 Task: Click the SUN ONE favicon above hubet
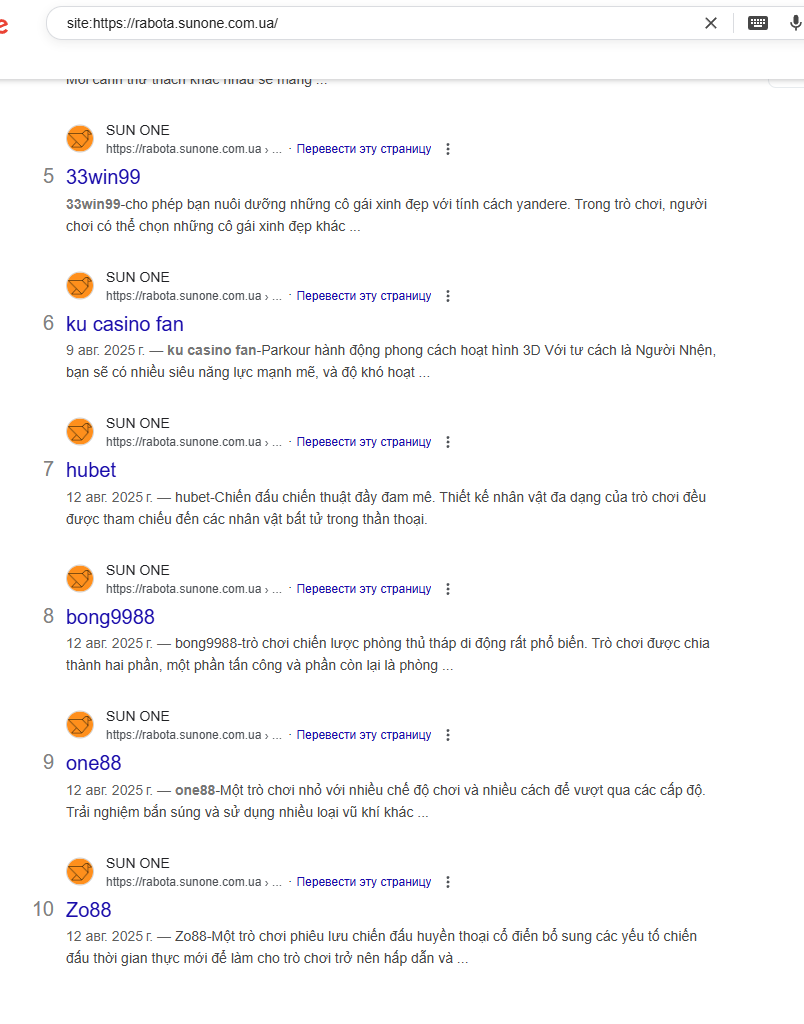coord(80,432)
